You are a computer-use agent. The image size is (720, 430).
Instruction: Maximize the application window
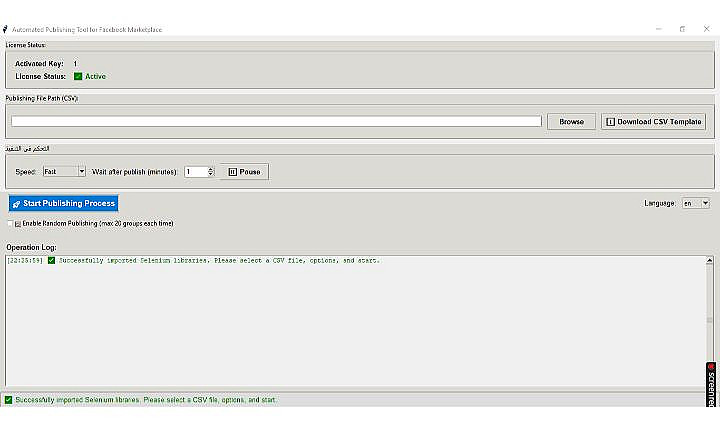pyautogui.click(x=682, y=29)
